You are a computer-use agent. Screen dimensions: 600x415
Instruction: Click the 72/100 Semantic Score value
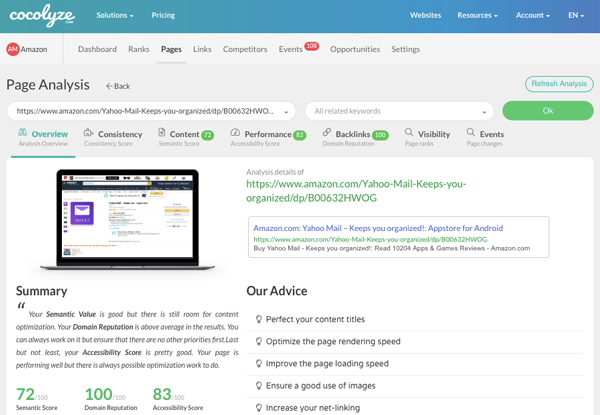click(32, 394)
